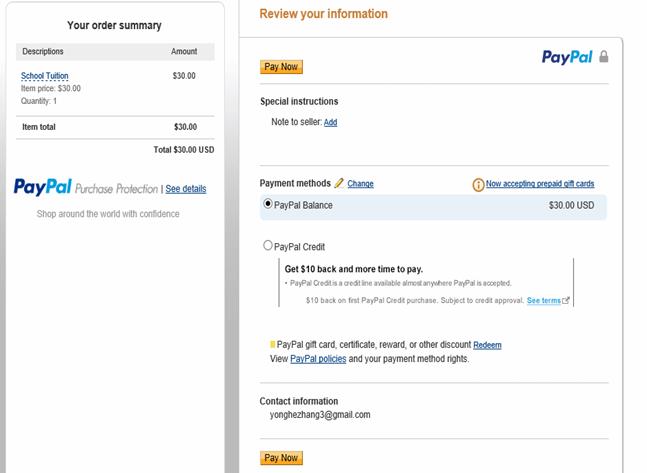Viewport: 647px width, 473px height.
Task: Click the orange info icon near prepaid gift cards
Action: pos(478,184)
